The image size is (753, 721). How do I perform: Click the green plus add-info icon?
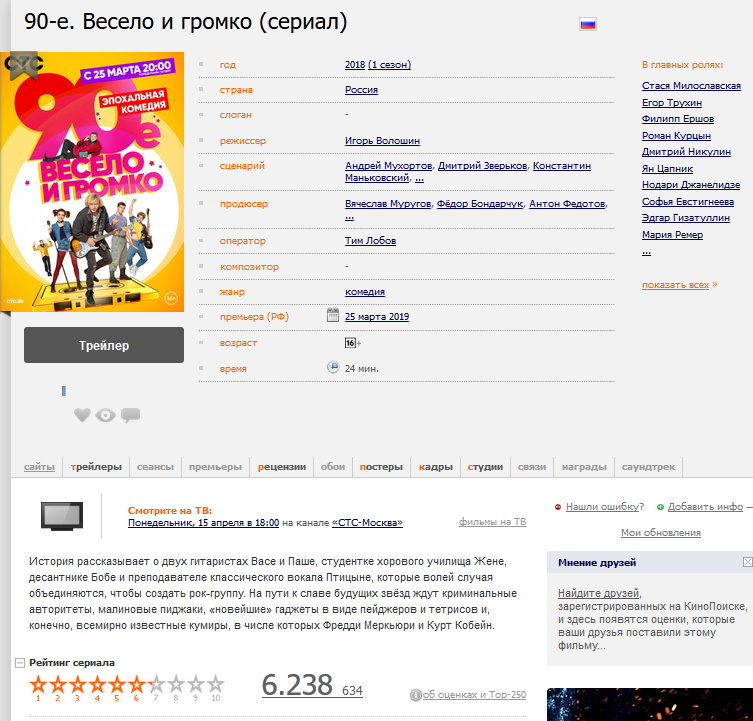click(x=660, y=507)
